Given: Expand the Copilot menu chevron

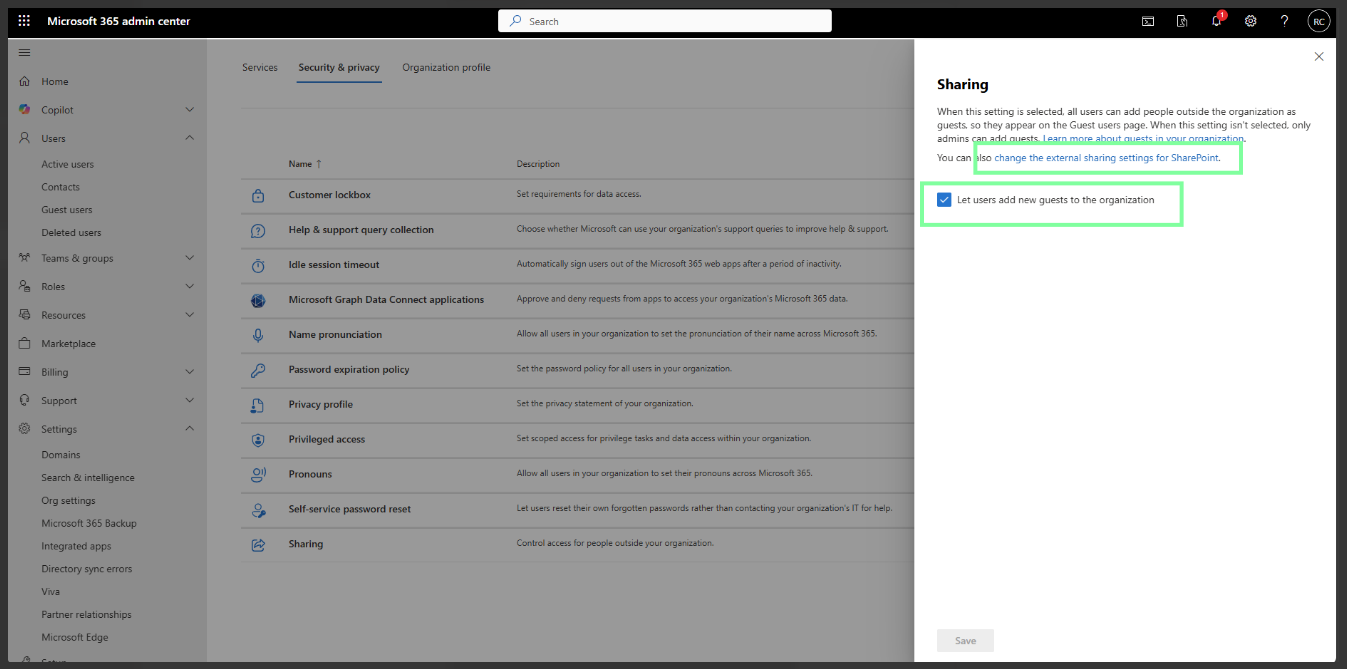Looking at the screenshot, I should (x=190, y=110).
